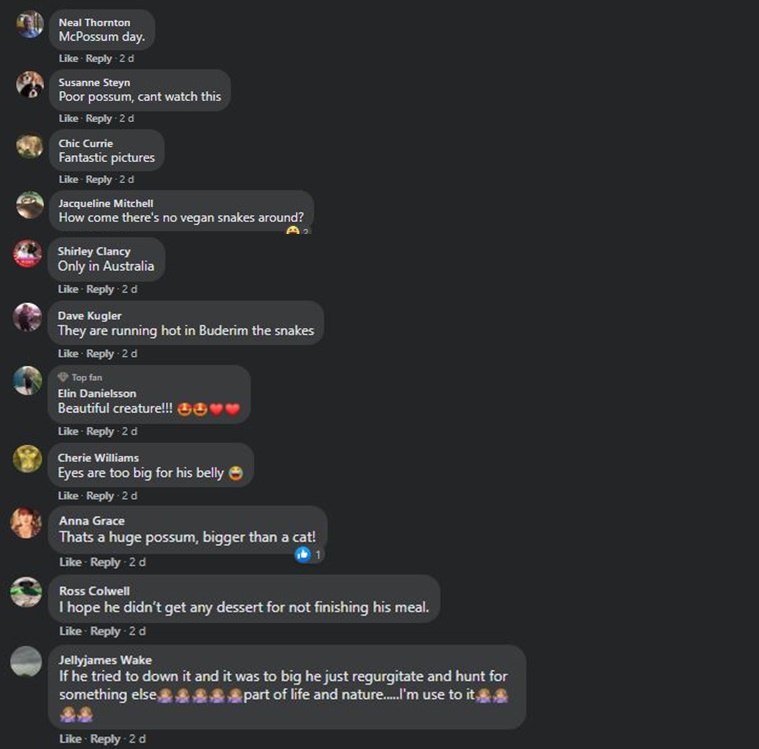Open Anna Grace's name link
The height and width of the screenshot is (749, 759).
click(x=91, y=521)
